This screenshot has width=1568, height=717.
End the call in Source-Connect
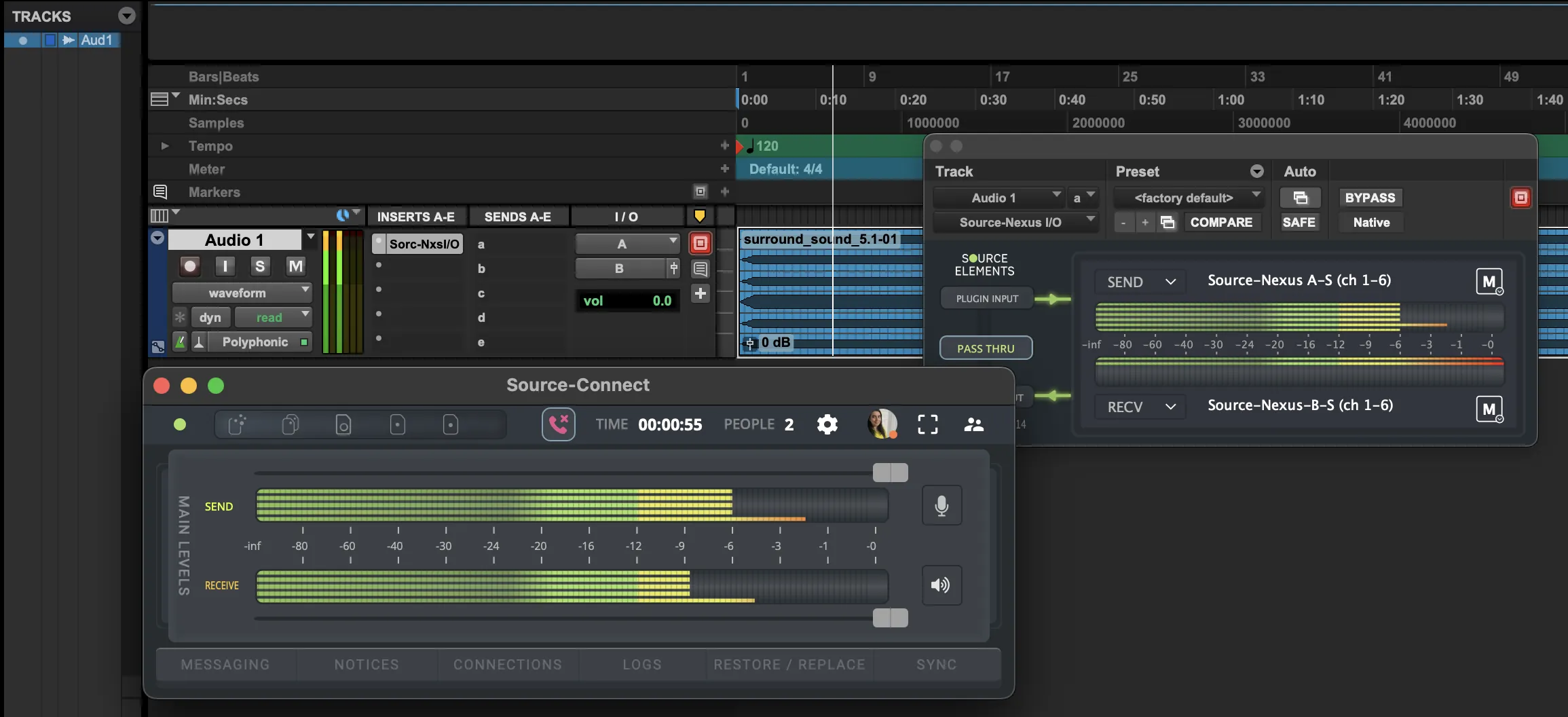pyautogui.click(x=558, y=424)
